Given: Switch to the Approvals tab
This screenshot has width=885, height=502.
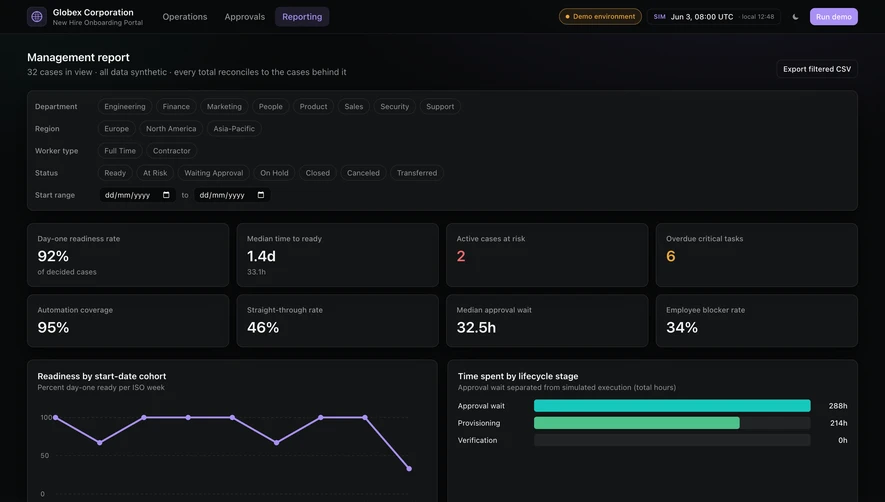Looking at the screenshot, I should [x=244, y=16].
